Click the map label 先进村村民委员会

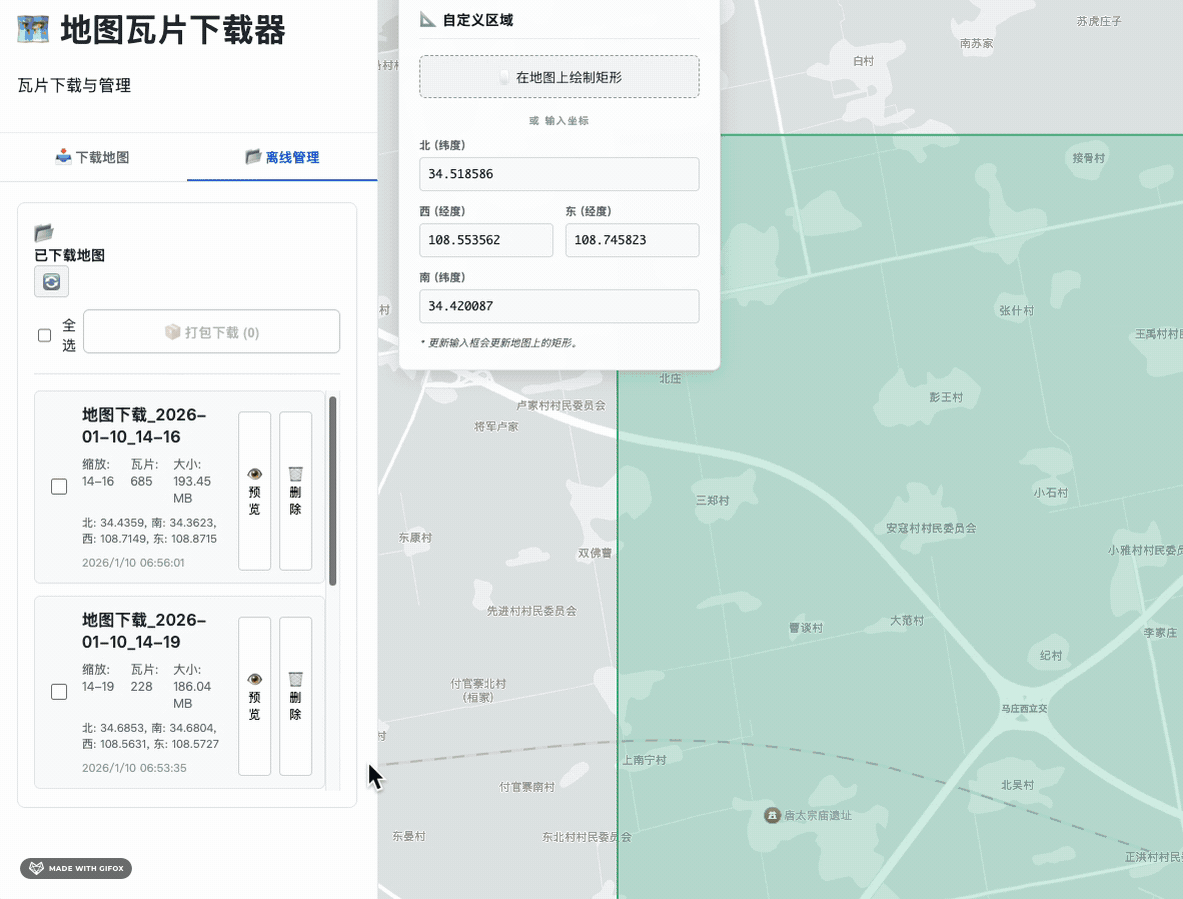coord(531,611)
